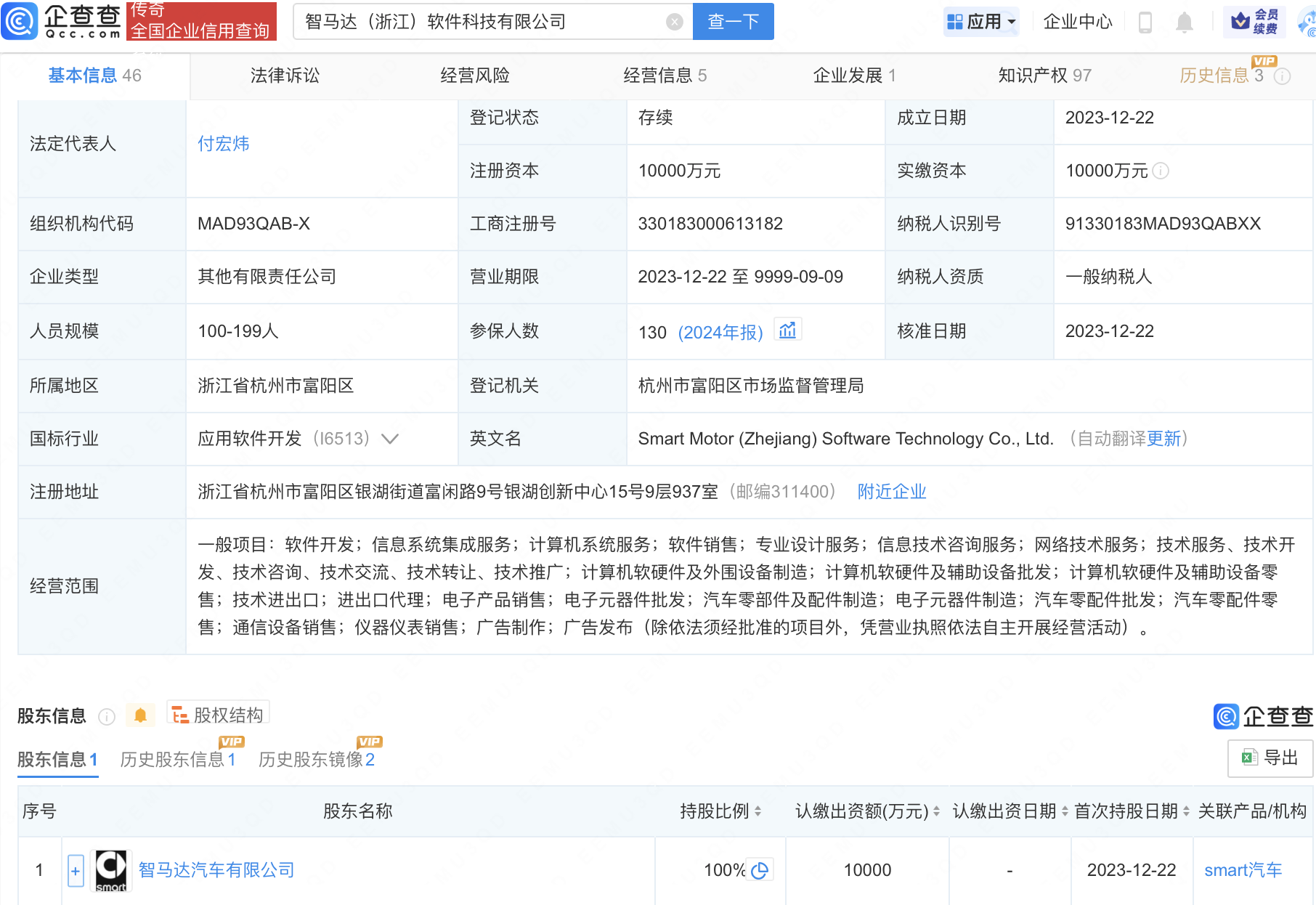Clear the search box using the x icon
Viewport: 1316px width, 905px height.
coord(675,21)
